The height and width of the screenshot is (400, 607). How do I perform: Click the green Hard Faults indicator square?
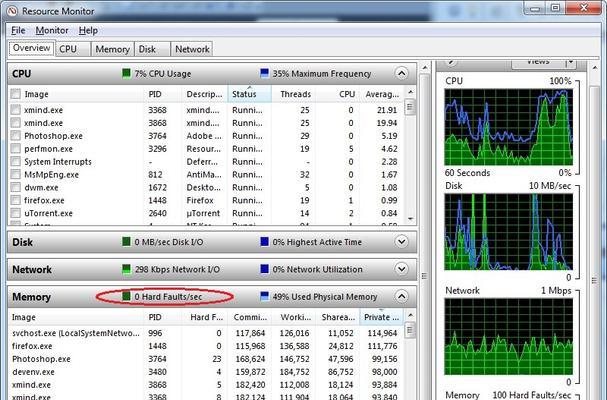click(126, 297)
